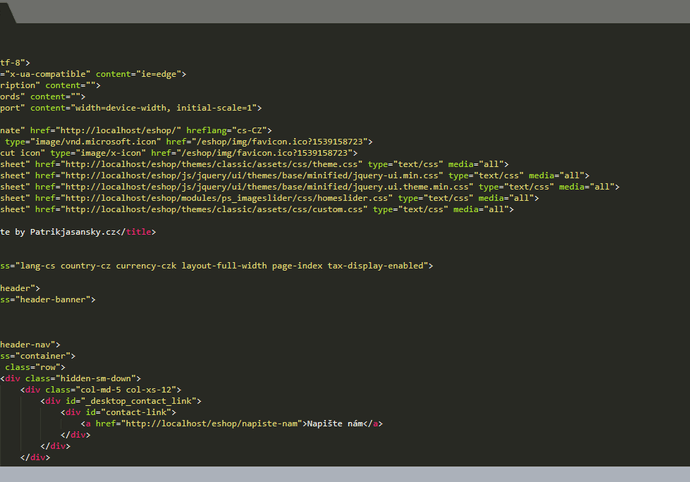Click the type="image/vnd.microsoft.icon" attribute

(83, 142)
